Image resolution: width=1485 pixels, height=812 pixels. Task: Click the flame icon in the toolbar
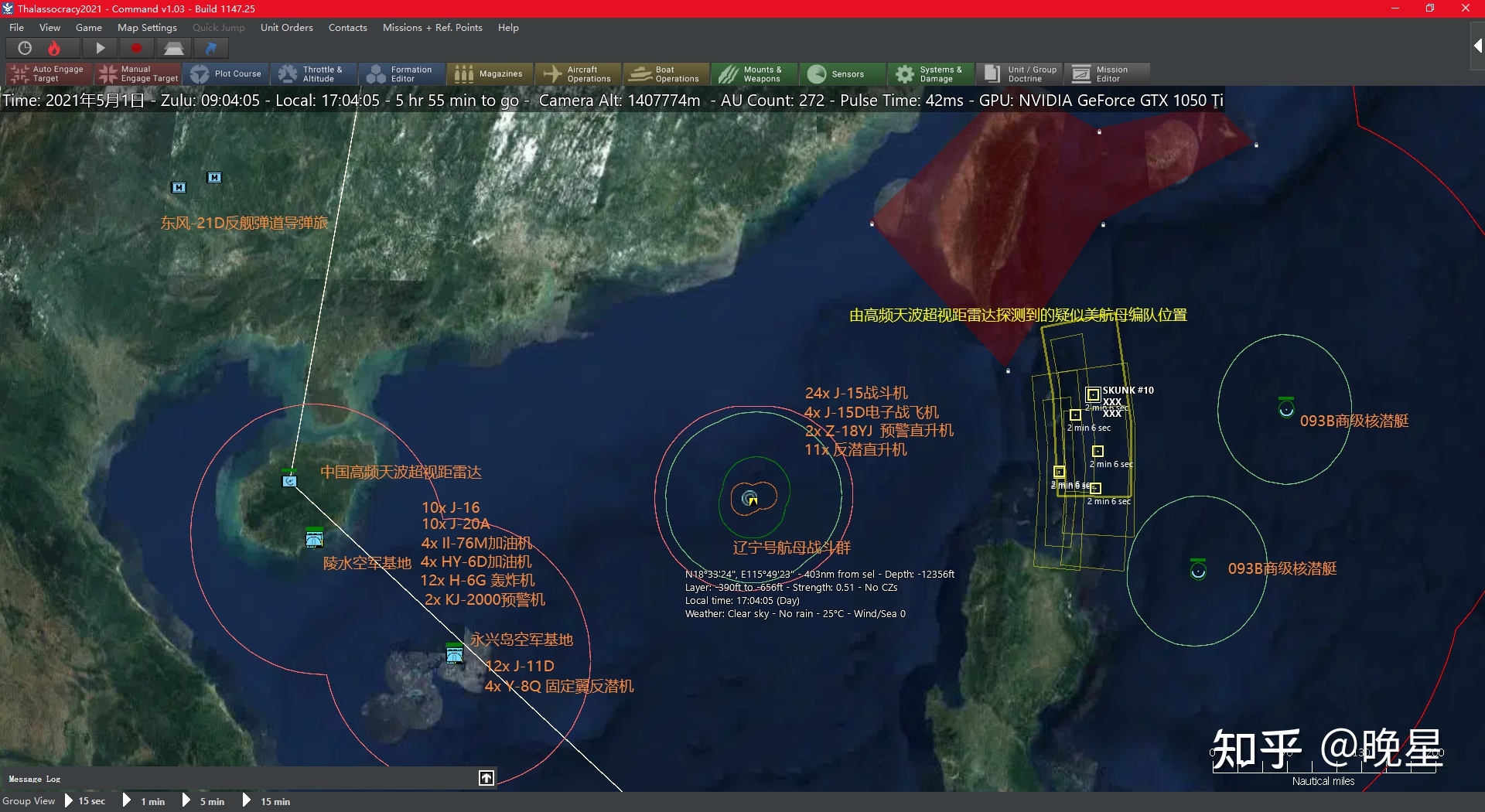click(54, 49)
